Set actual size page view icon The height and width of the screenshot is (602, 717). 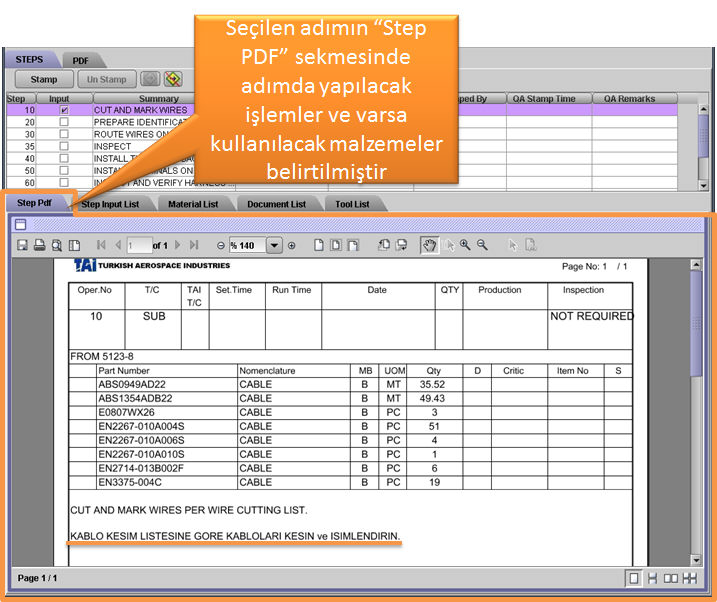click(319, 245)
